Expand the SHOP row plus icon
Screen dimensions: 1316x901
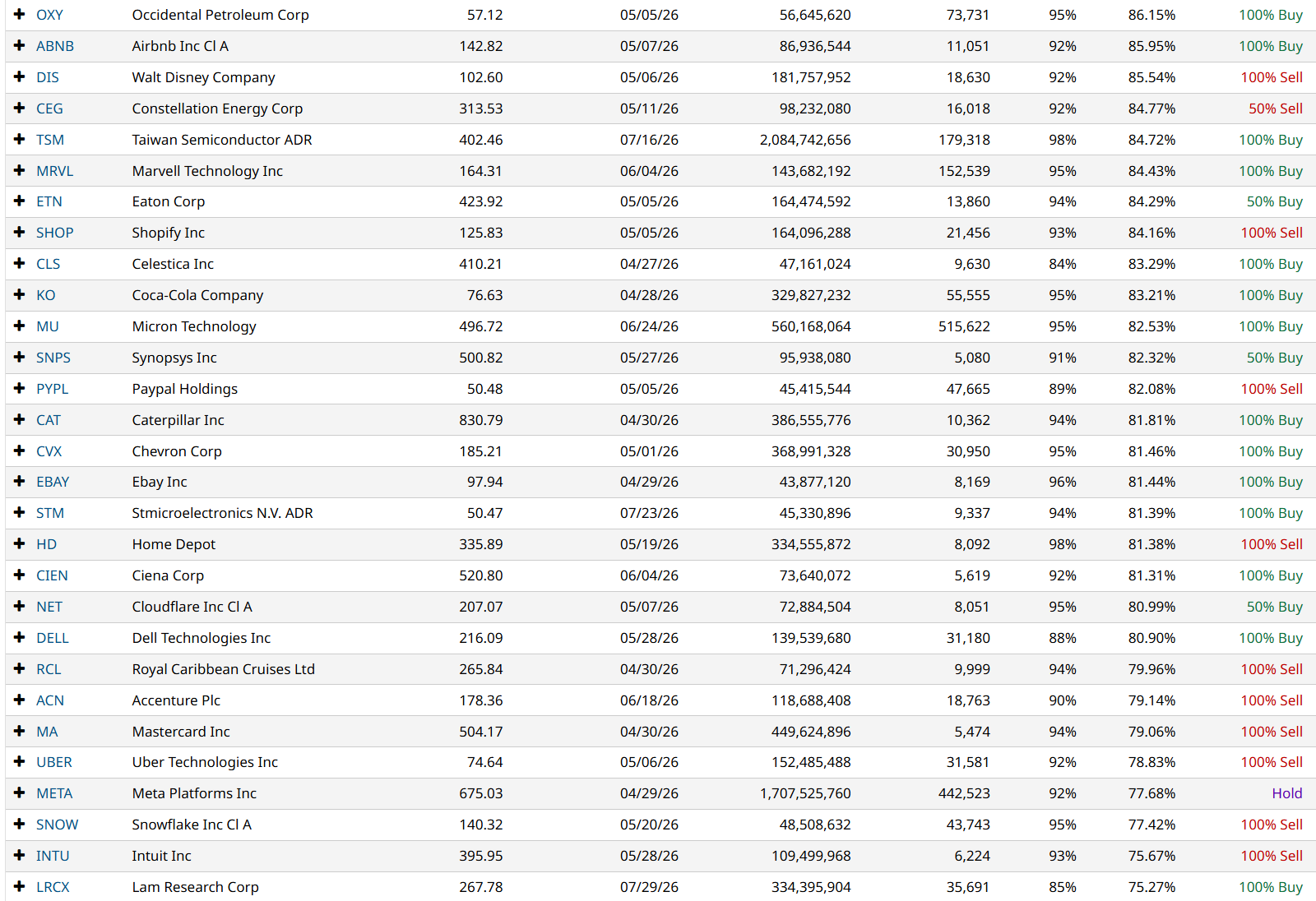[20, 233]
